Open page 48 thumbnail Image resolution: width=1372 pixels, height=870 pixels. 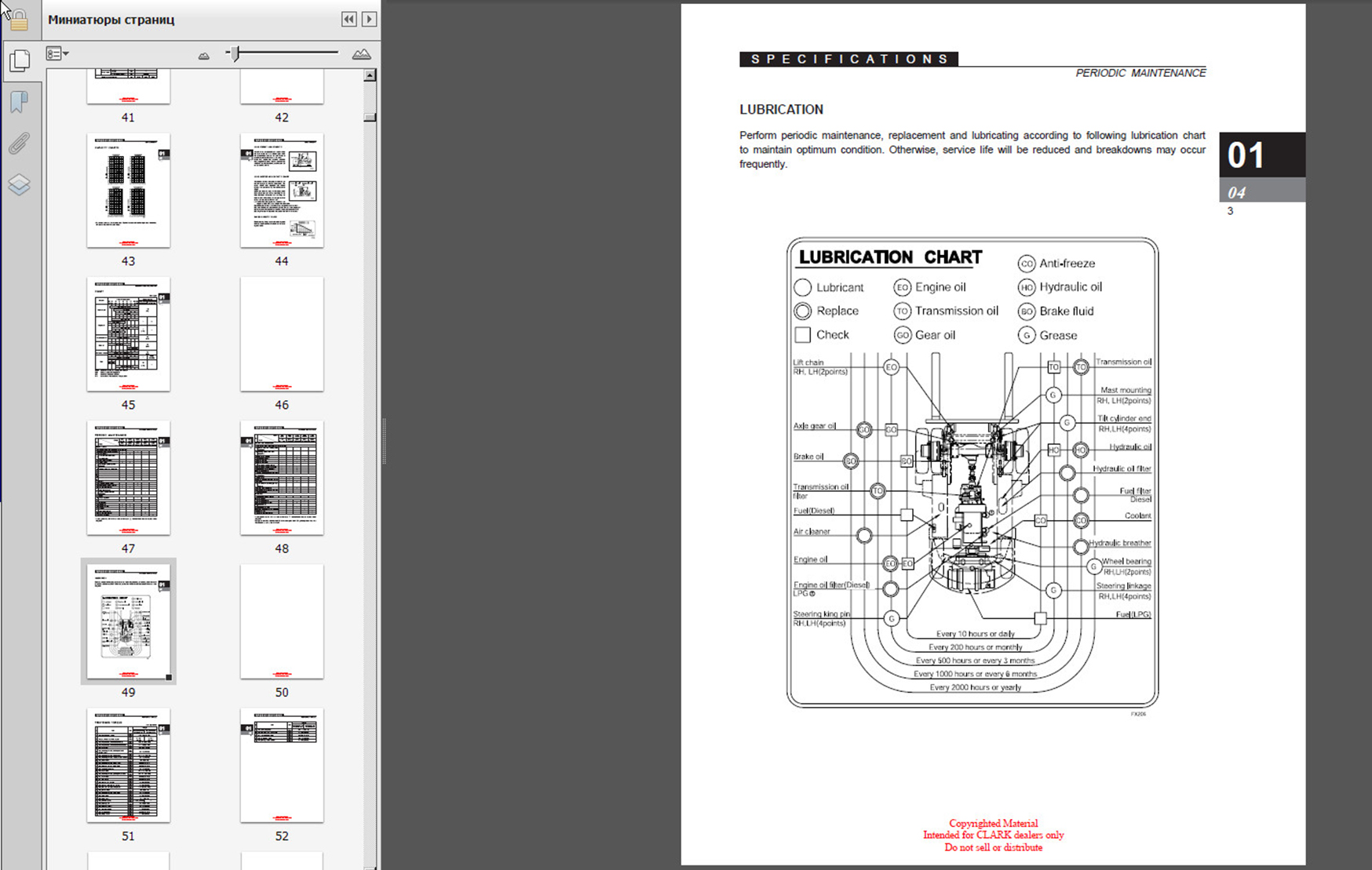click(282, 478)
